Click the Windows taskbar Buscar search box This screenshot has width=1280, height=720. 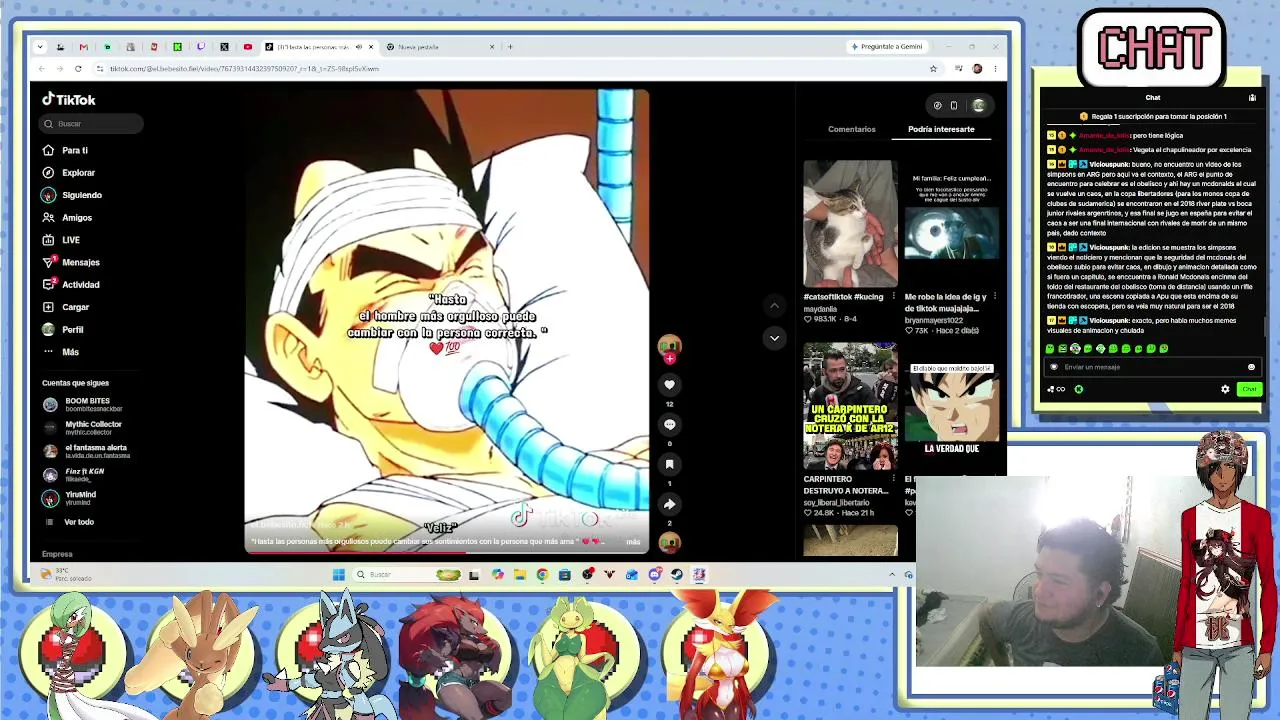[x=410, y=575]
